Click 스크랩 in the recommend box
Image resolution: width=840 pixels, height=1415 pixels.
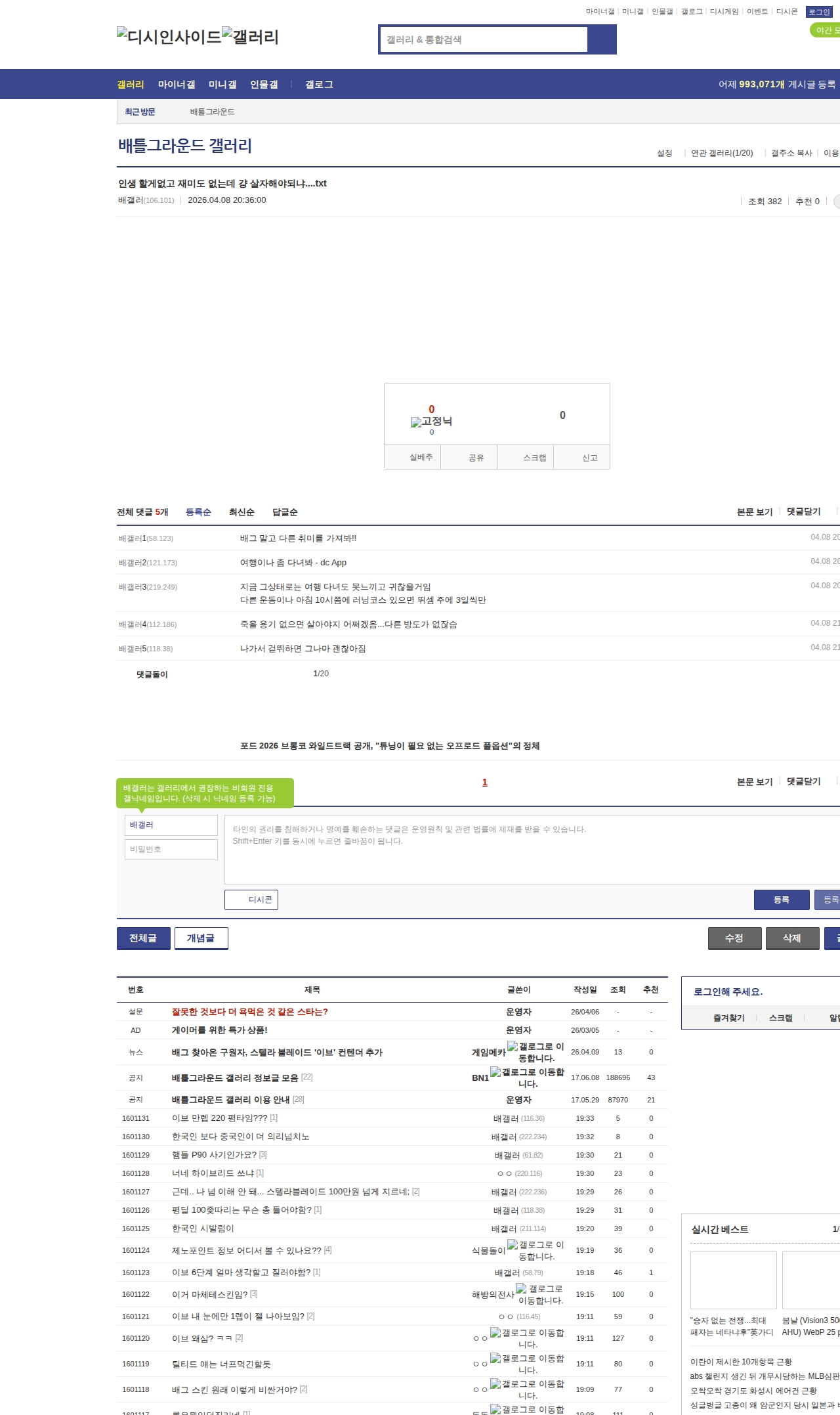(526, 457)
